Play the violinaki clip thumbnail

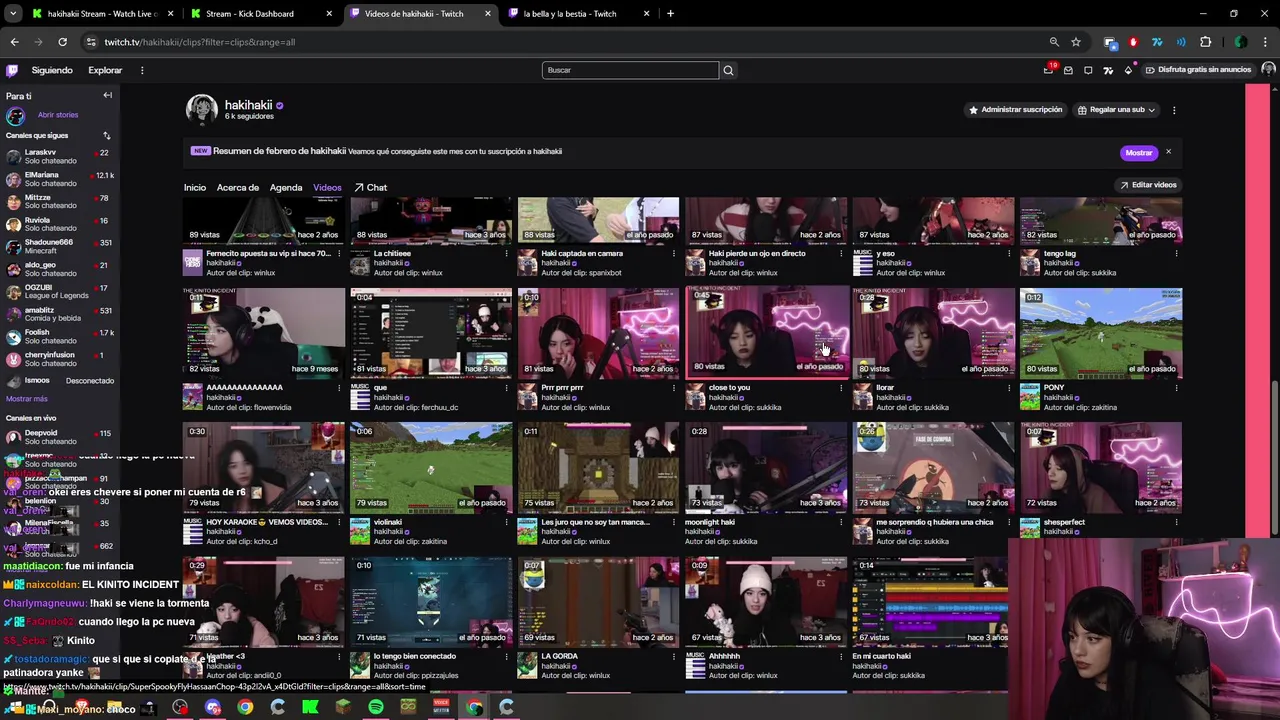(430, 467)
